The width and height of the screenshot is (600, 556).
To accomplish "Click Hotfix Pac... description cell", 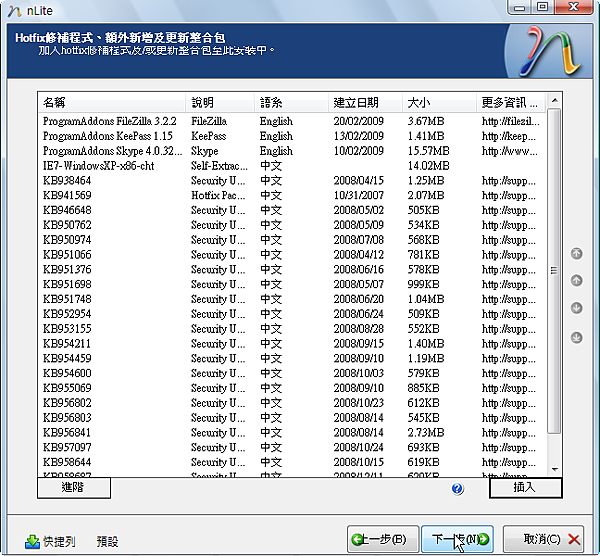I will [218, 196].
